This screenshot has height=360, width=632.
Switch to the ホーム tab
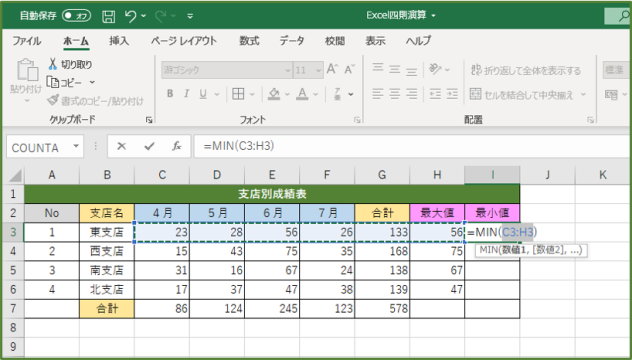76,41
